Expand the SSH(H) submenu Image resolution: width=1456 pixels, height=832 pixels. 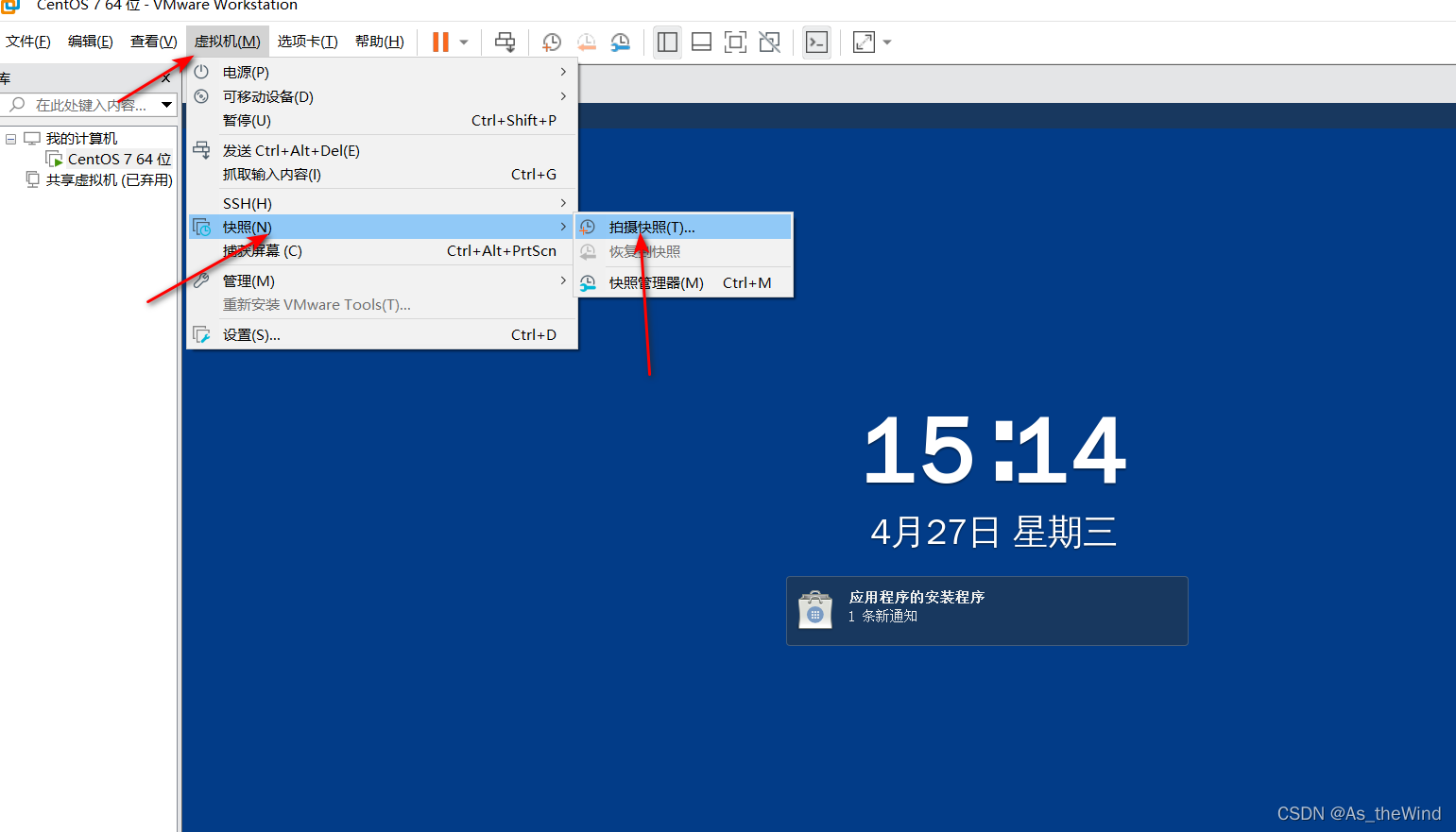[x=383, y=203]
